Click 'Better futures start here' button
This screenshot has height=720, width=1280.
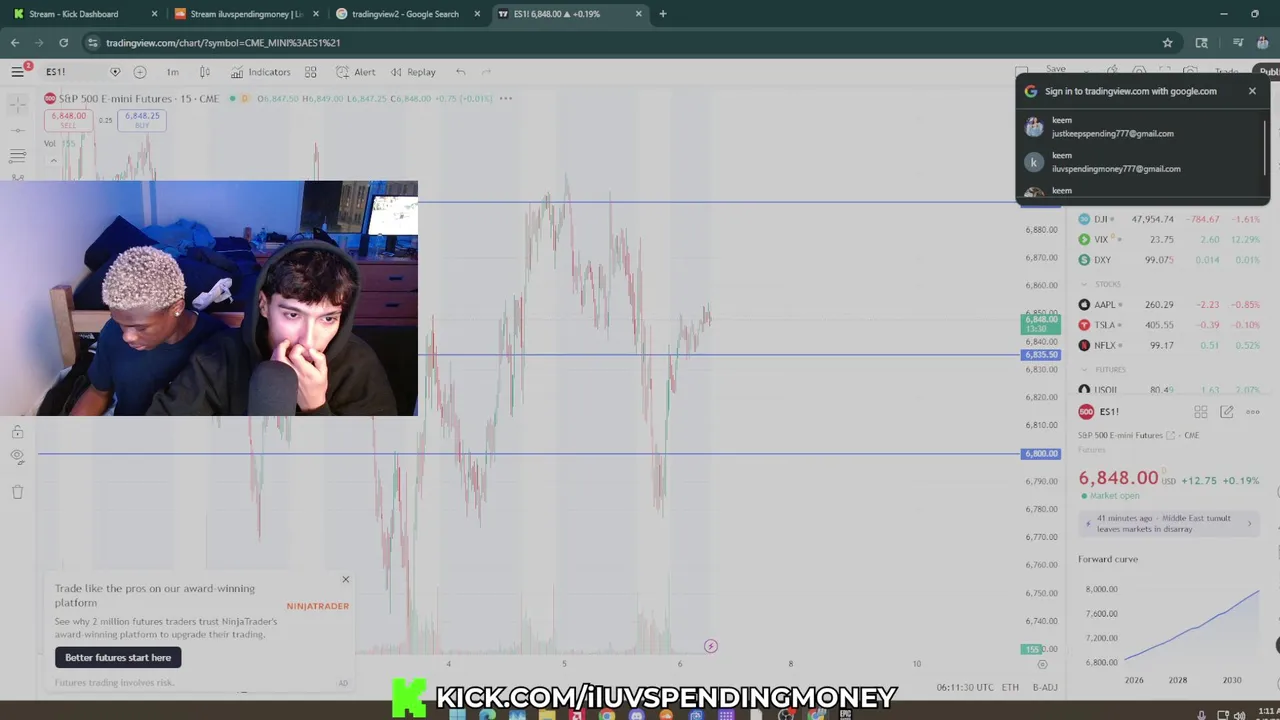tap(118, 657)
